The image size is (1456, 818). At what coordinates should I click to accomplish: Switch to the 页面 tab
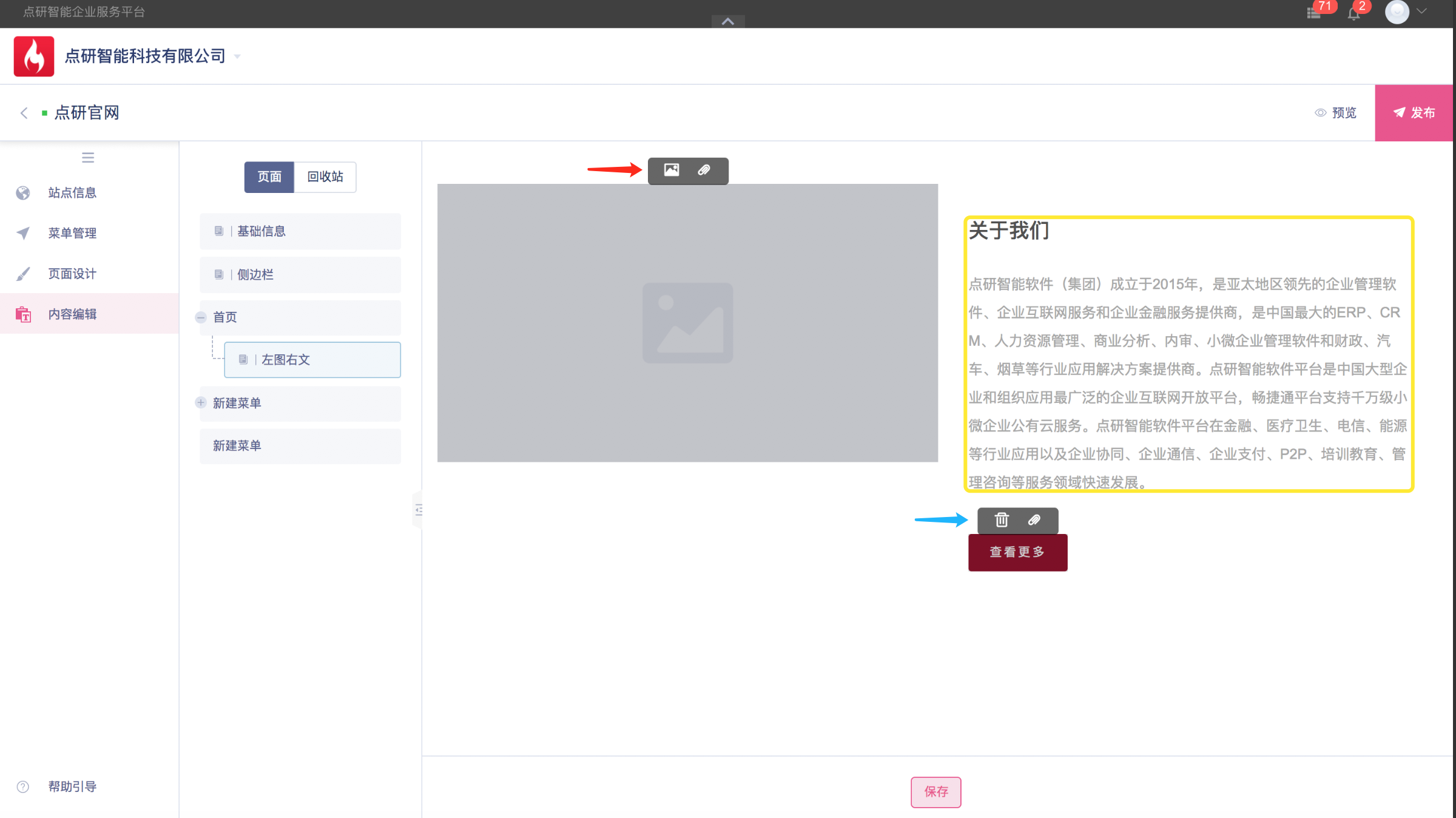269,177
